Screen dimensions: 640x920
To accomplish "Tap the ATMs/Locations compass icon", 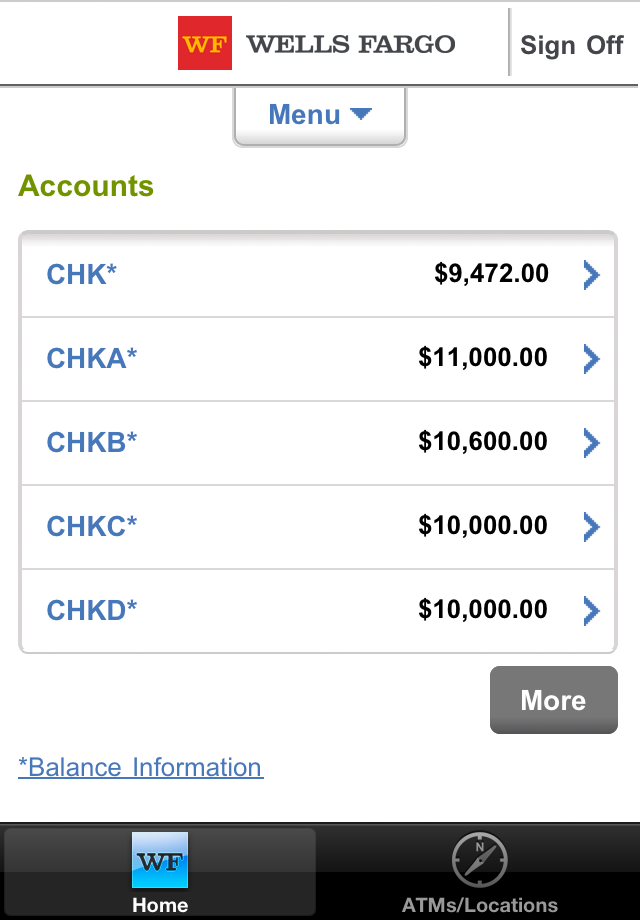I will (480, 860).
